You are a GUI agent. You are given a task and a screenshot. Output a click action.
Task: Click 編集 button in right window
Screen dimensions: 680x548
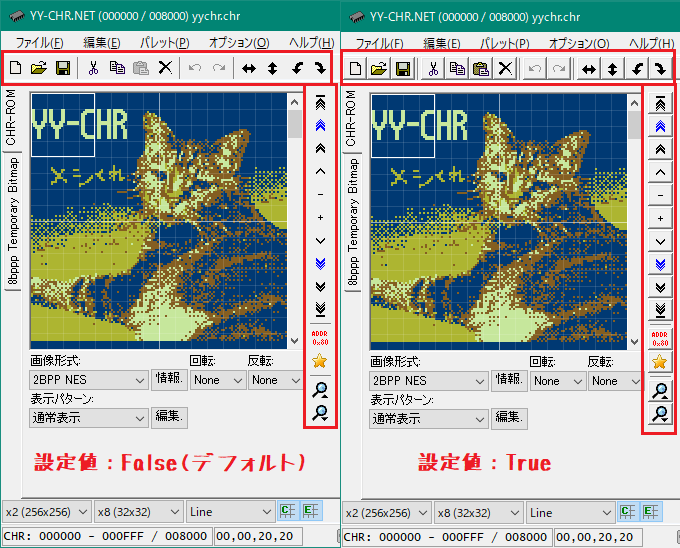(x=509, y=418)
